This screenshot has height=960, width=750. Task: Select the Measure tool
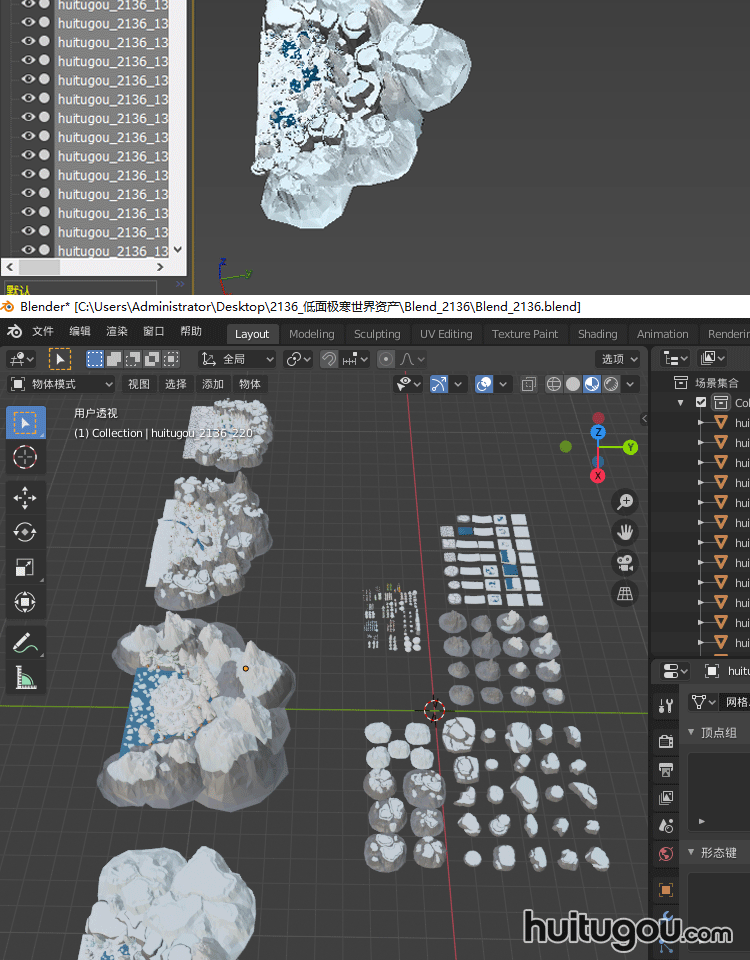pyautogui.click(x=25, y=678)
